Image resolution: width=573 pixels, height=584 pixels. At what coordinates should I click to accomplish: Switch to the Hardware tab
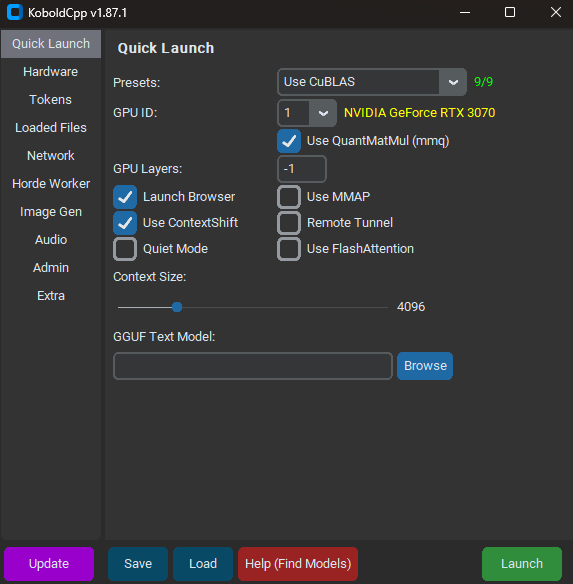point(51,72)
